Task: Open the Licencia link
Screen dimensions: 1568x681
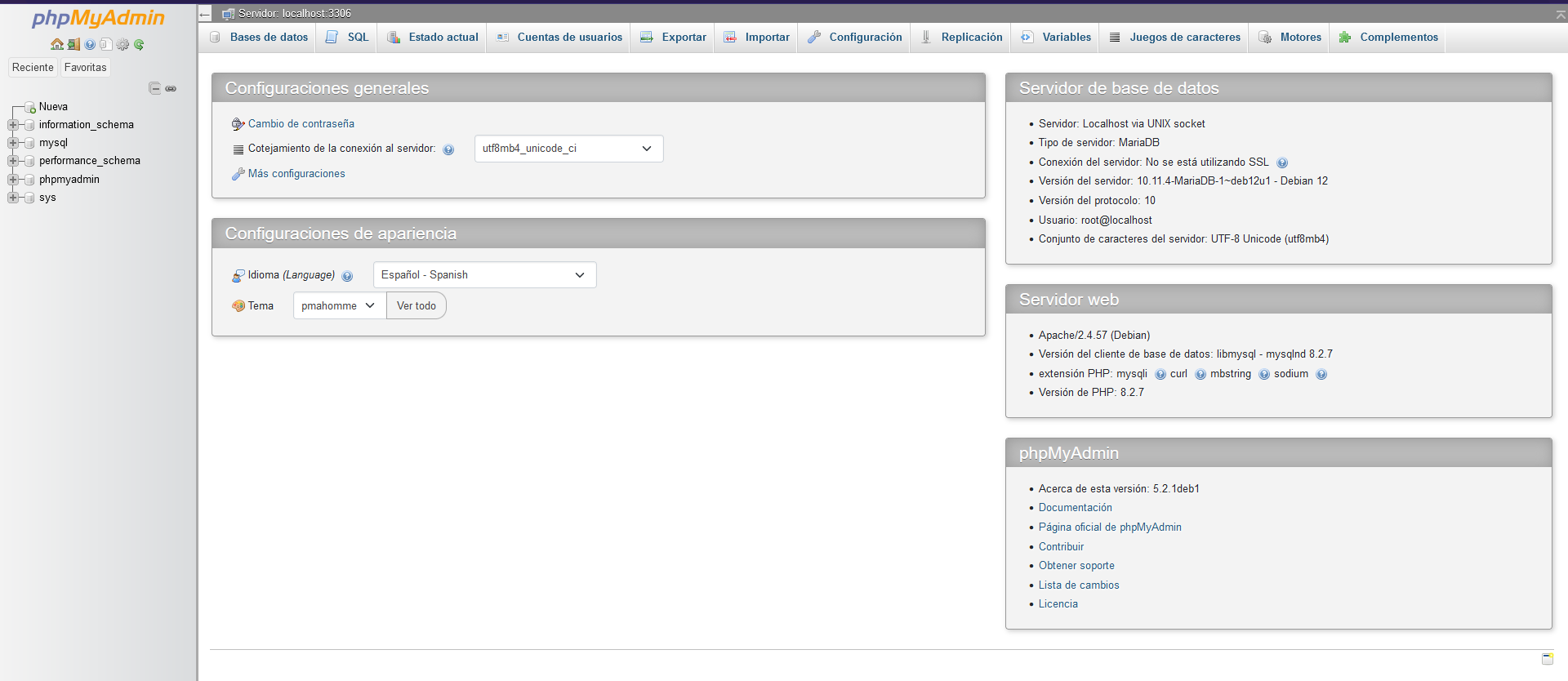Action: [1058, 604]
